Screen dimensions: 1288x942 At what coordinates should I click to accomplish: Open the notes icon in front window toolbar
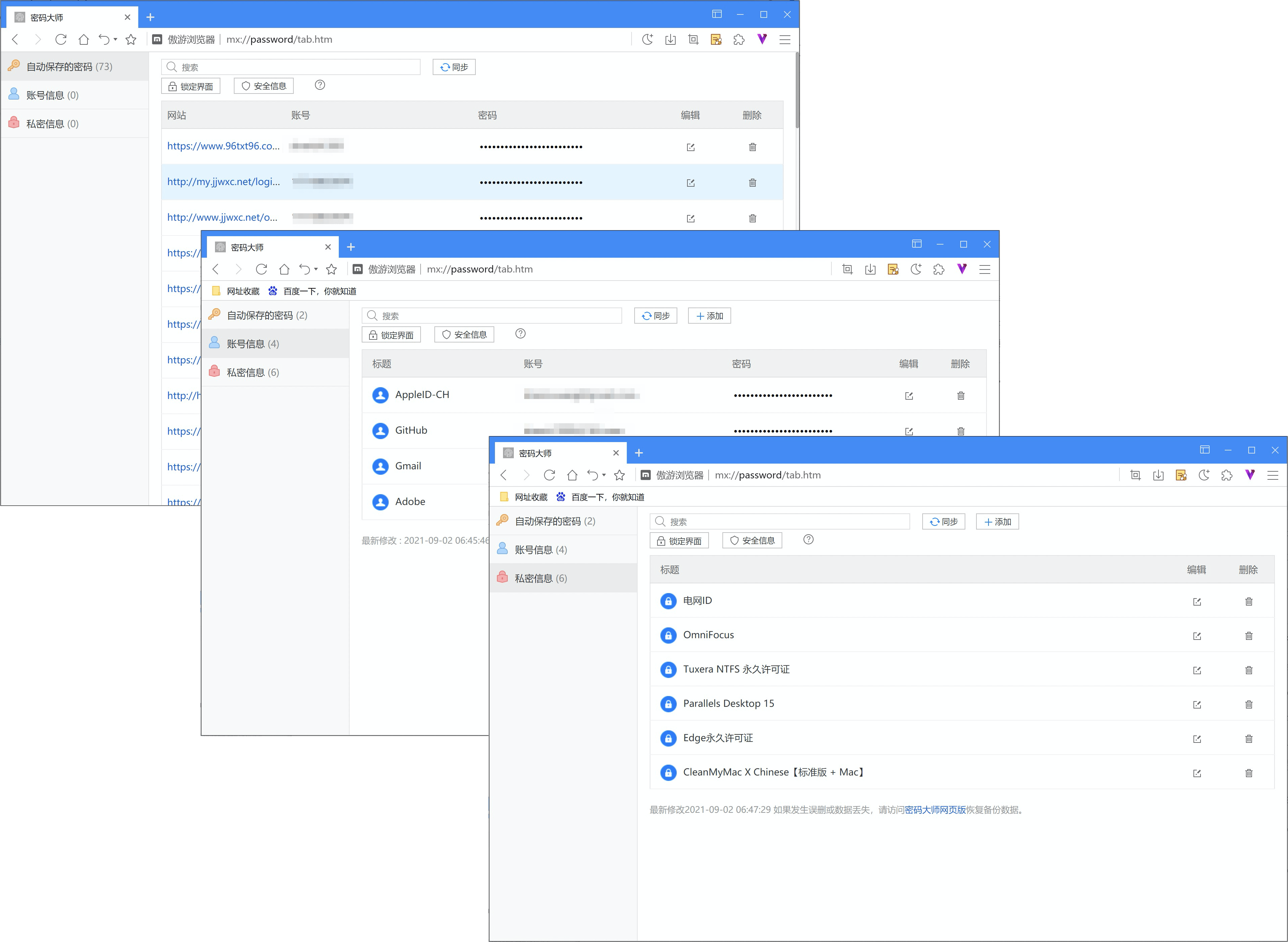tap(1181, 475)
